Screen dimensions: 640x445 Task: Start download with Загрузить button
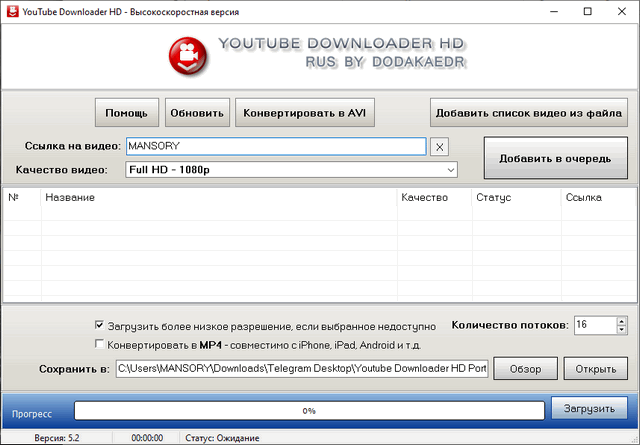click(x=589, y=408)
